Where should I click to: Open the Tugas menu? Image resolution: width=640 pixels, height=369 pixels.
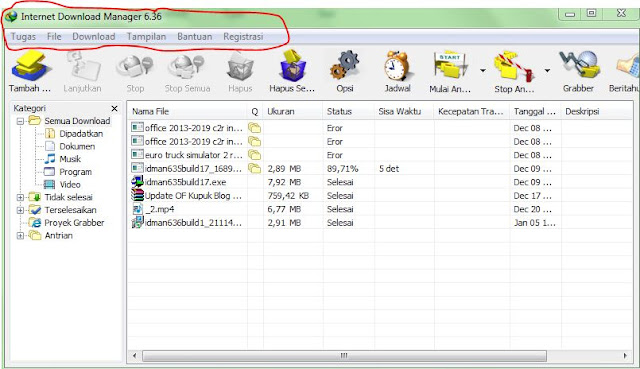[x=23, y=36]
